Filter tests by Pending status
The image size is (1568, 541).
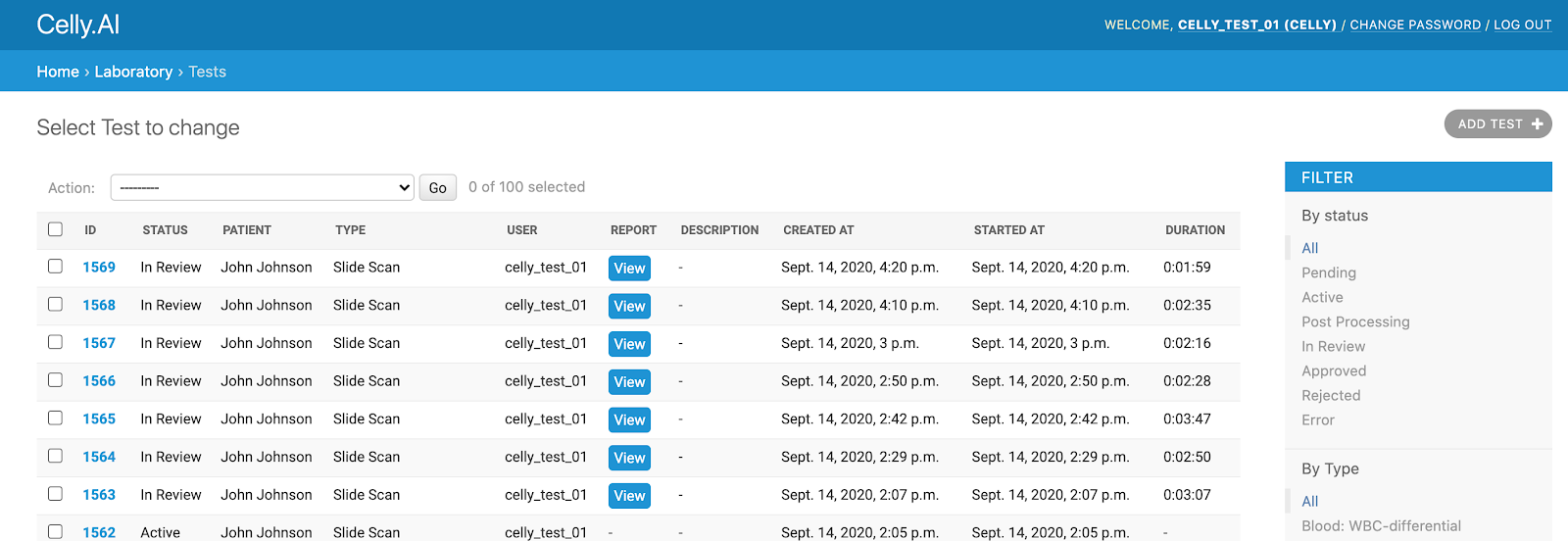point(1329,272)
